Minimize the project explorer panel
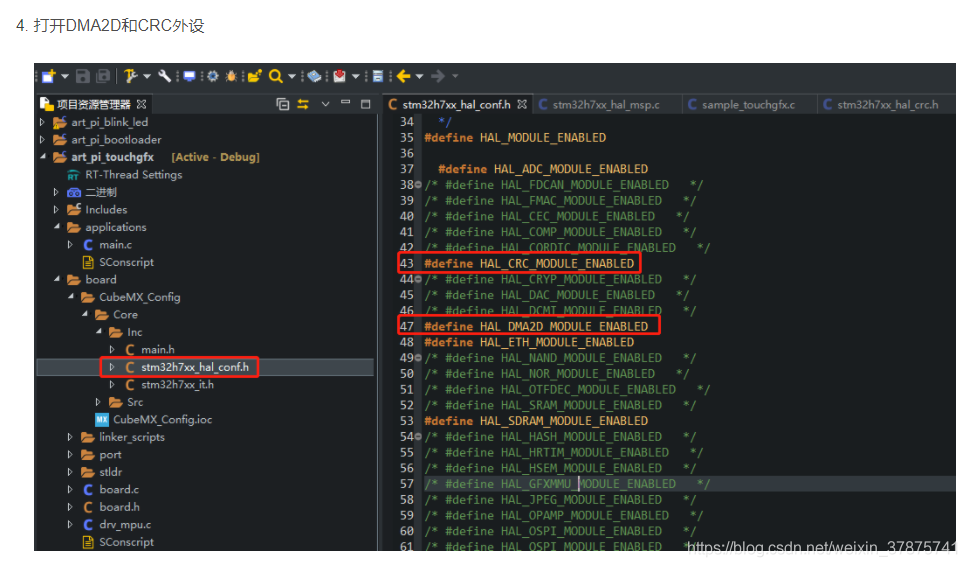This screenshot has width=967, height=567. 345,102
